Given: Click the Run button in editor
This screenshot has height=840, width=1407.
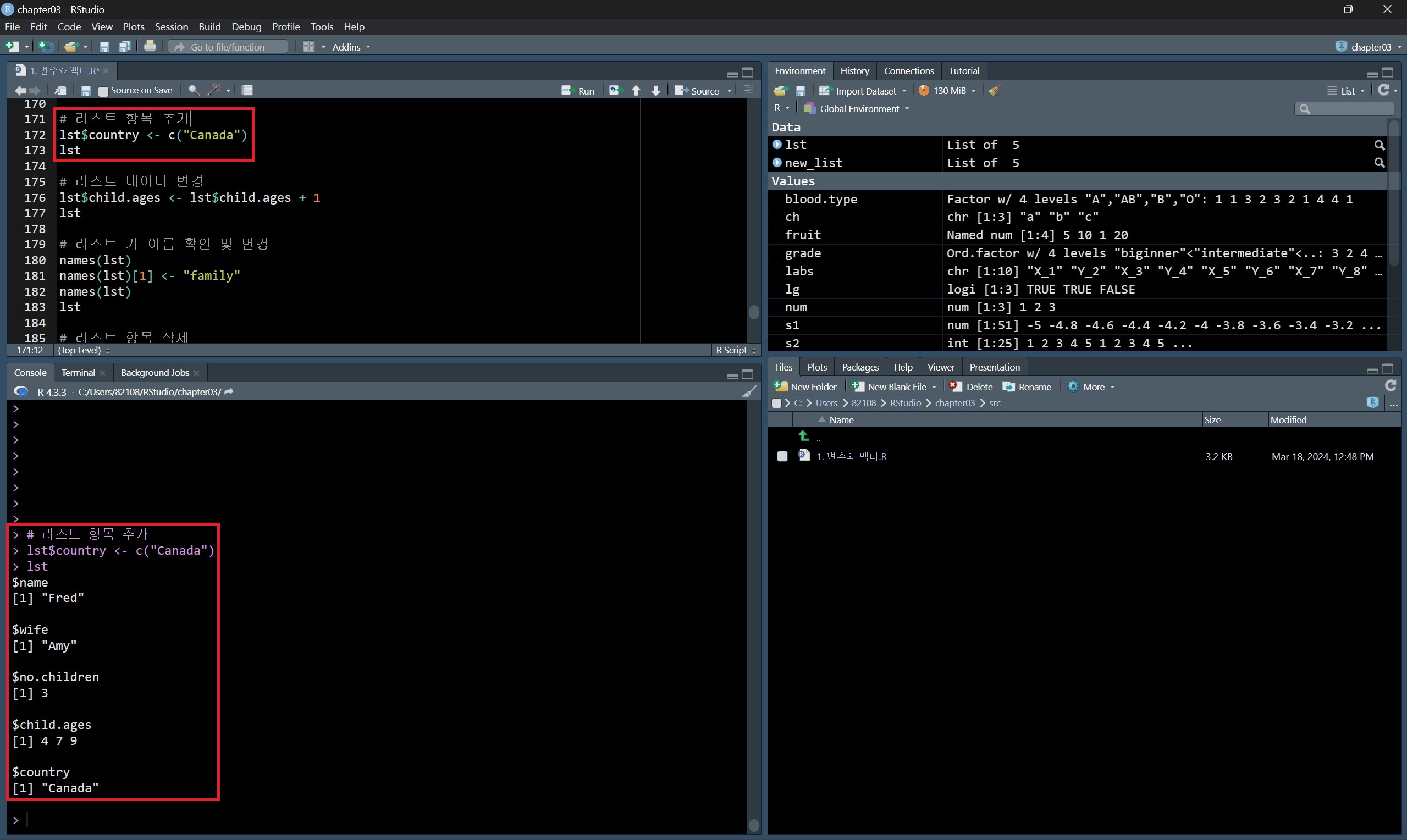Looking at the screenshot, I should [578, 91].
